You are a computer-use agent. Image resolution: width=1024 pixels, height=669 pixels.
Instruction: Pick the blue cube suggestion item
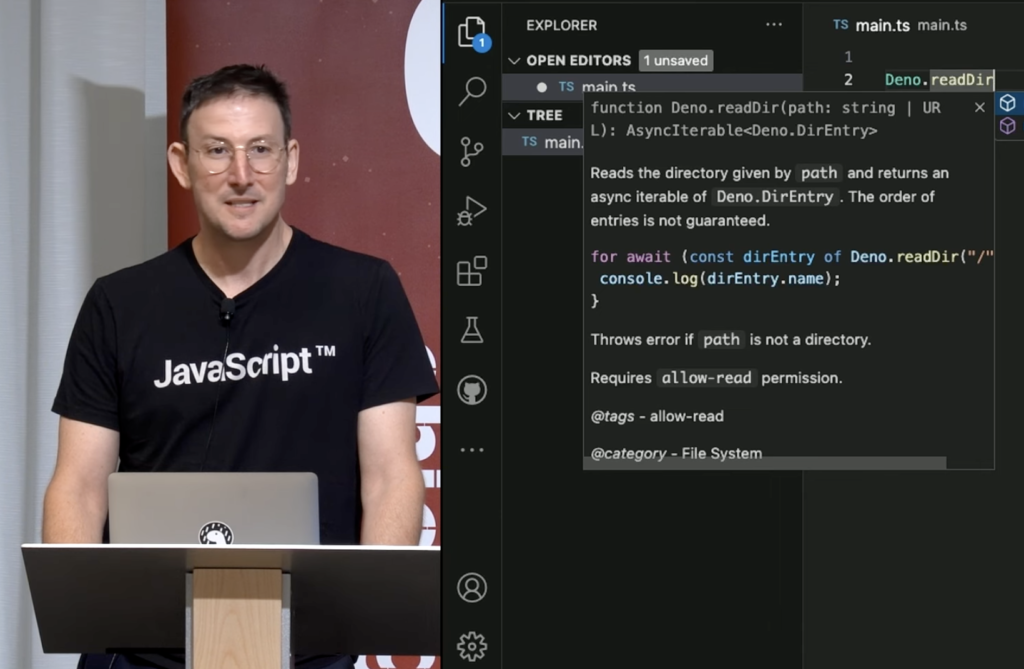[x=1008, y=103]
